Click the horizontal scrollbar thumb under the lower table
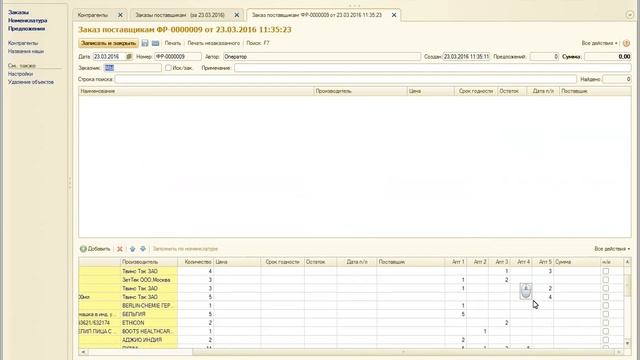 click(x=403, y=351)
